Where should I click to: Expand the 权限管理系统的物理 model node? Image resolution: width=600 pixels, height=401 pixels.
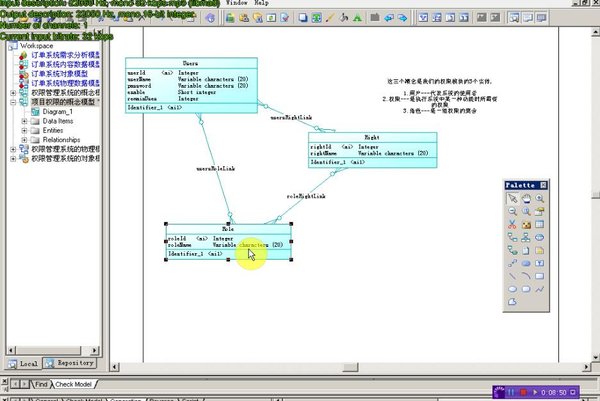pyautogui.click(x=13, y=149)
